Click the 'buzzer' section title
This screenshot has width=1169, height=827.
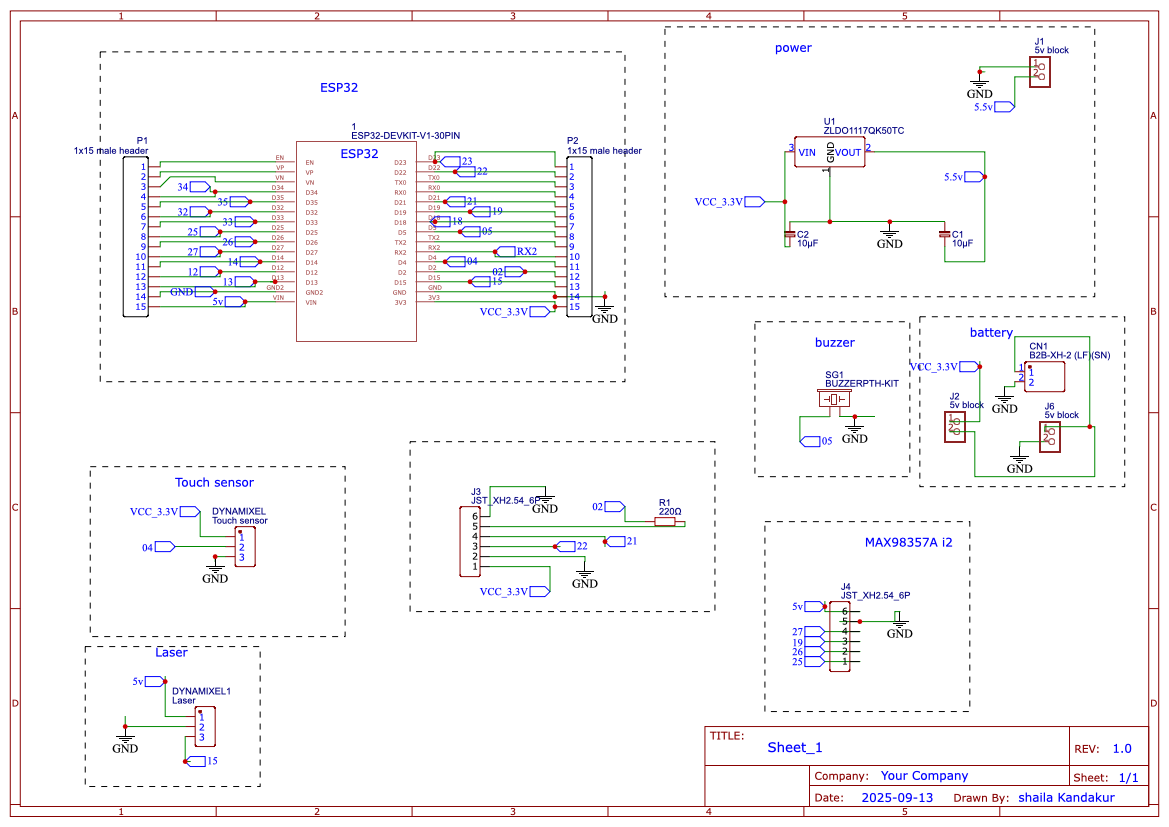coord(835,343)
